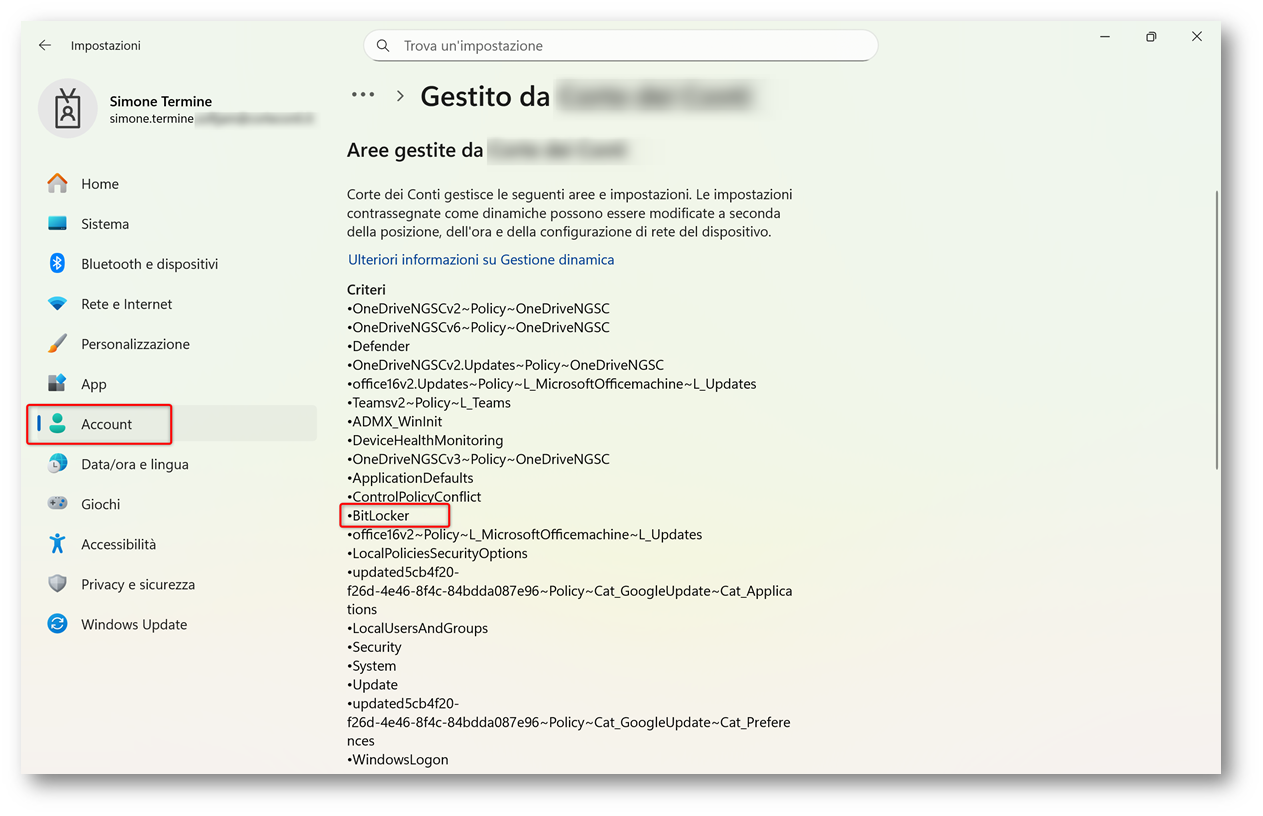Viewport: 1263px width, 816px height.
Task: Click OneDriveNGSCv3~Policy~OneDriveNGSC entry
Action: pyautogui.click(x=478, y=459)
